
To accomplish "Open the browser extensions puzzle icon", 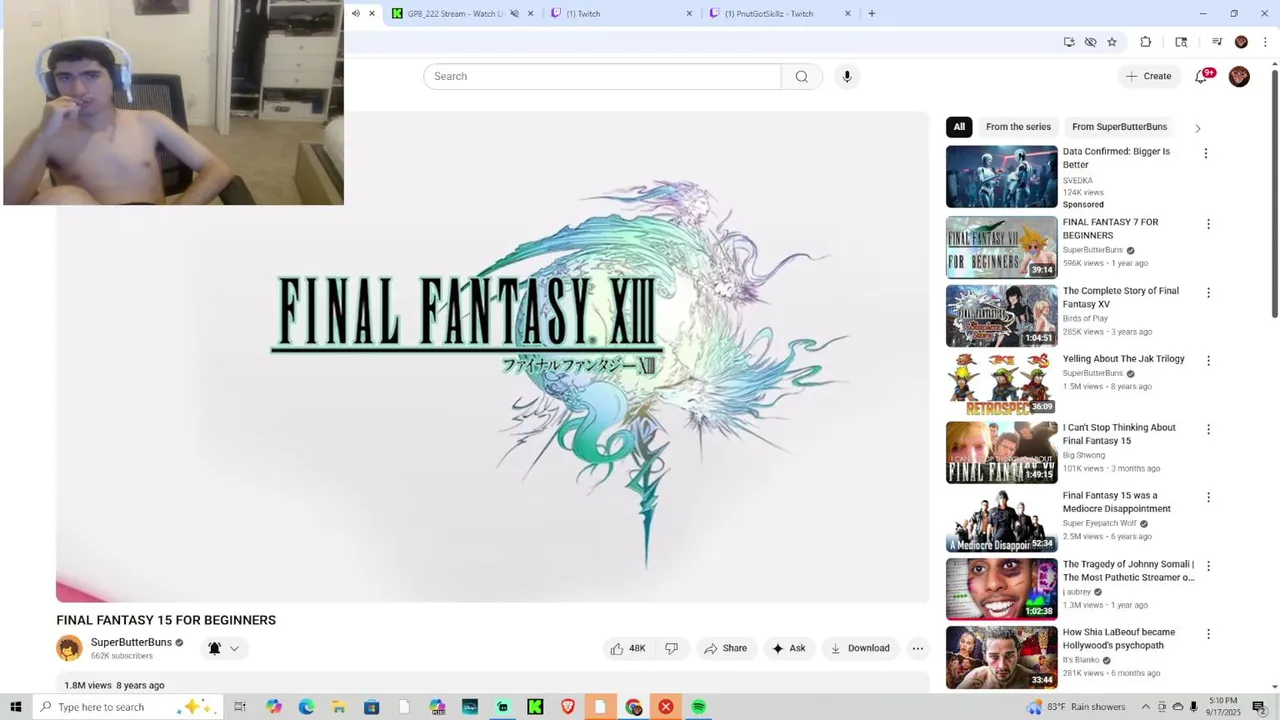I will coord(1146,42).
